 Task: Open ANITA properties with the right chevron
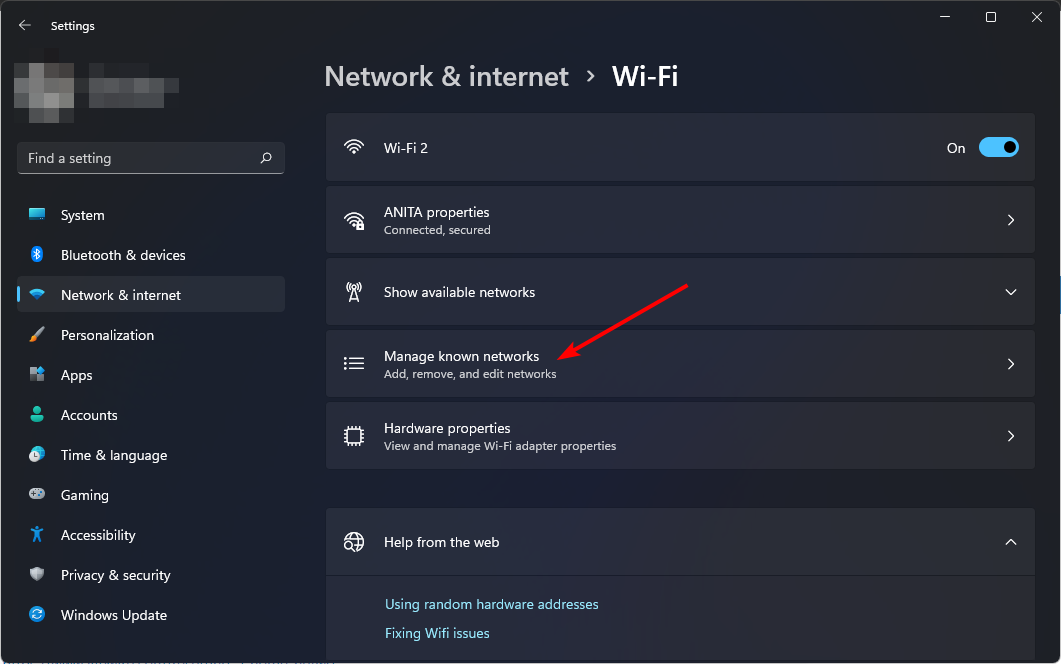coord(1011,220)
